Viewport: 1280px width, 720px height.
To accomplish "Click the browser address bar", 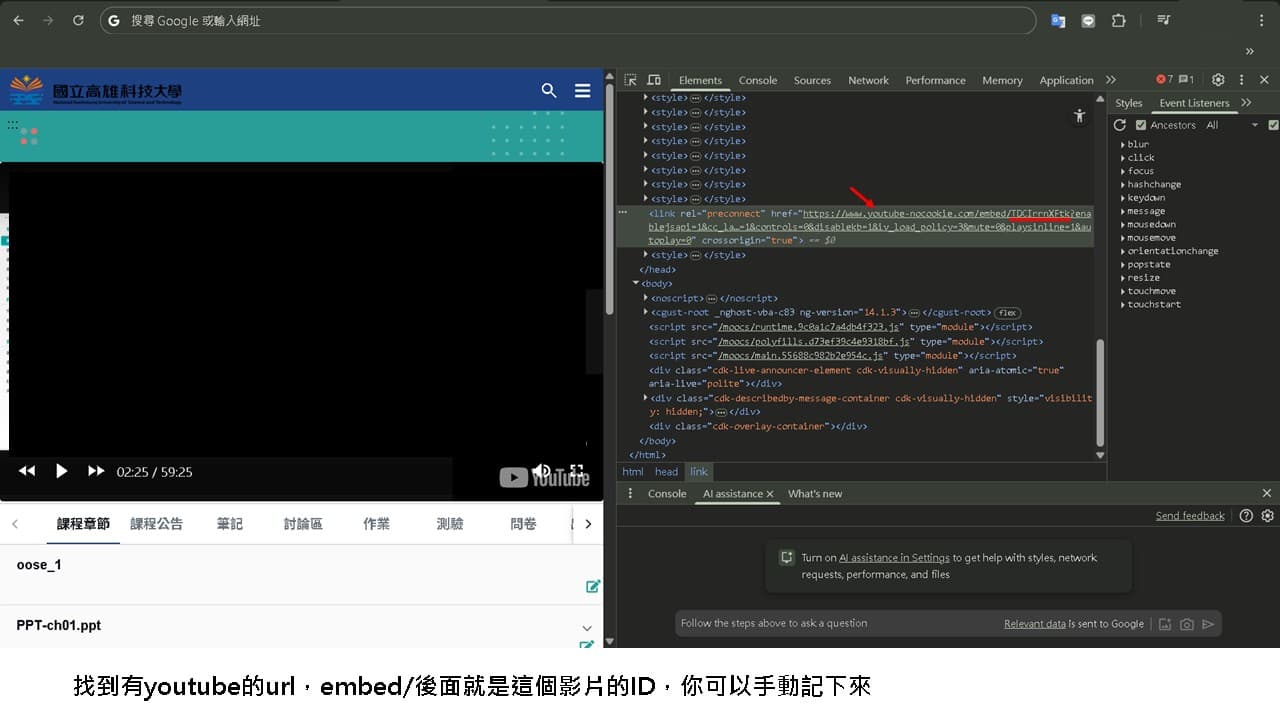I will pyautogui.click(x=568, y=20).
